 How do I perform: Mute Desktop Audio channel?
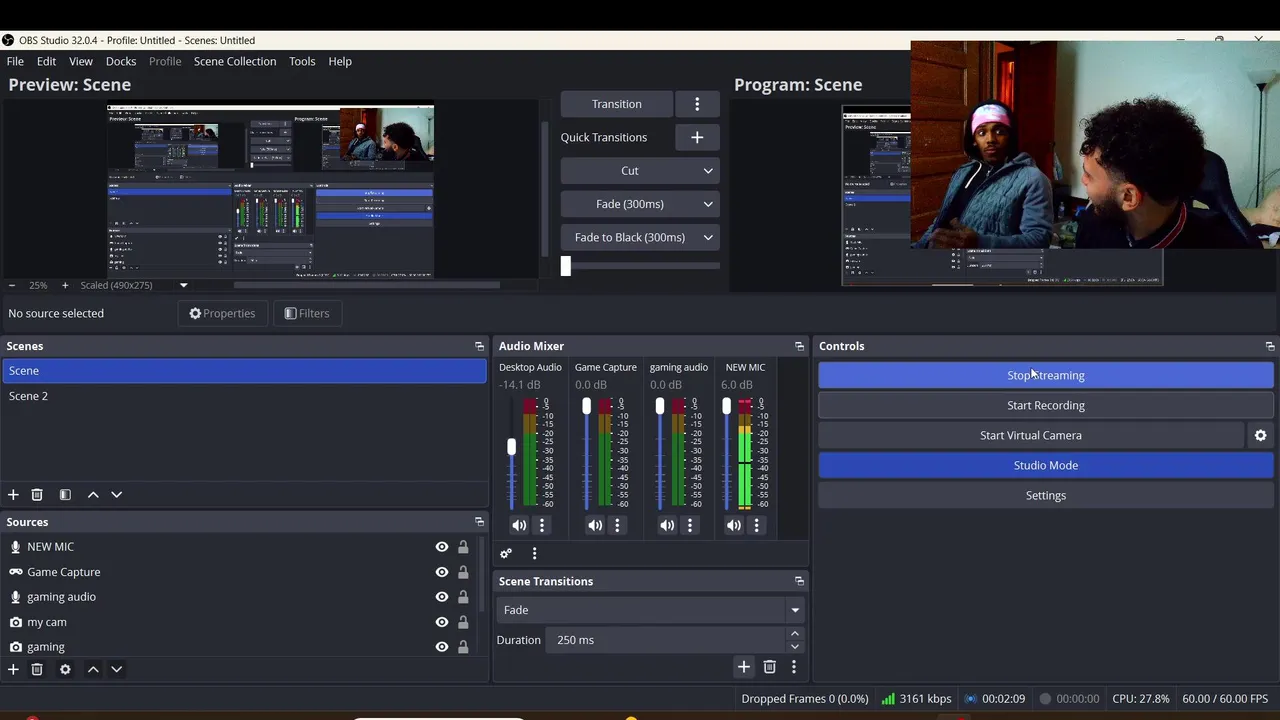[519, 525]
